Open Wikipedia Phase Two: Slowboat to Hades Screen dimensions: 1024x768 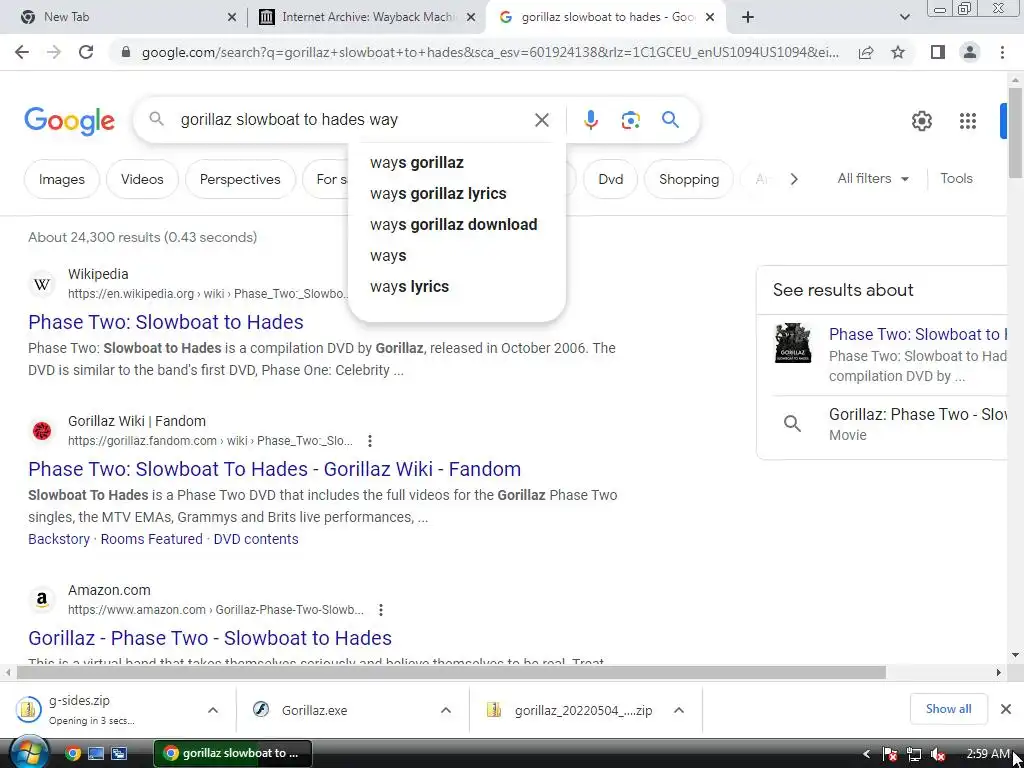pos(166,322)
